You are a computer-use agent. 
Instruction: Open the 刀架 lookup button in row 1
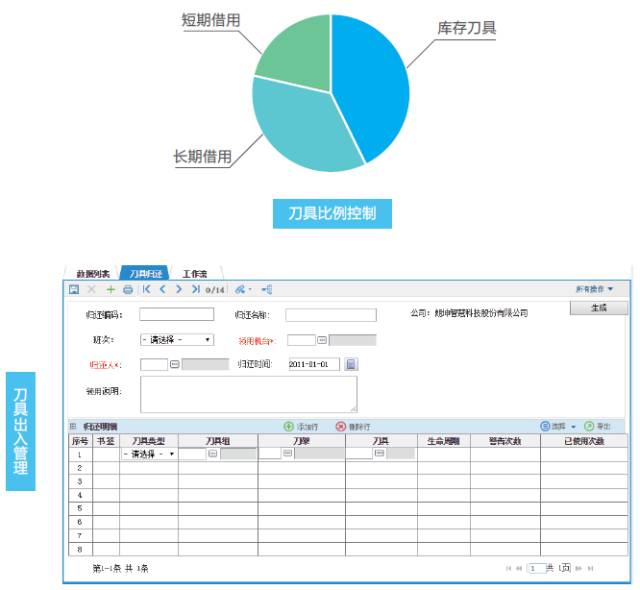(288, 453)
